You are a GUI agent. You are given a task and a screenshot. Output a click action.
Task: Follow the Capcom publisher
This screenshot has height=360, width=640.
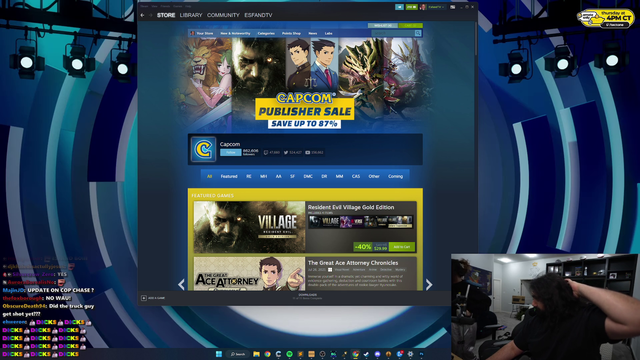click(x=231, y=152)
